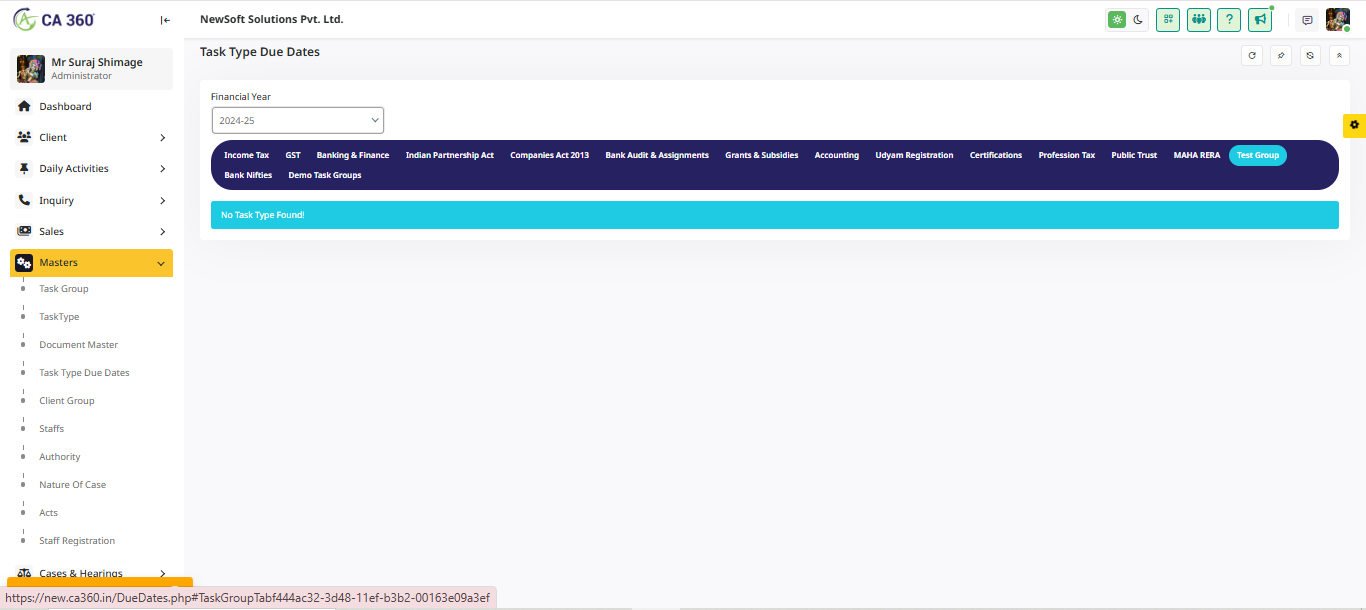
Task: Select the Banking & Finance tab
Action: [x=353, y=155]
